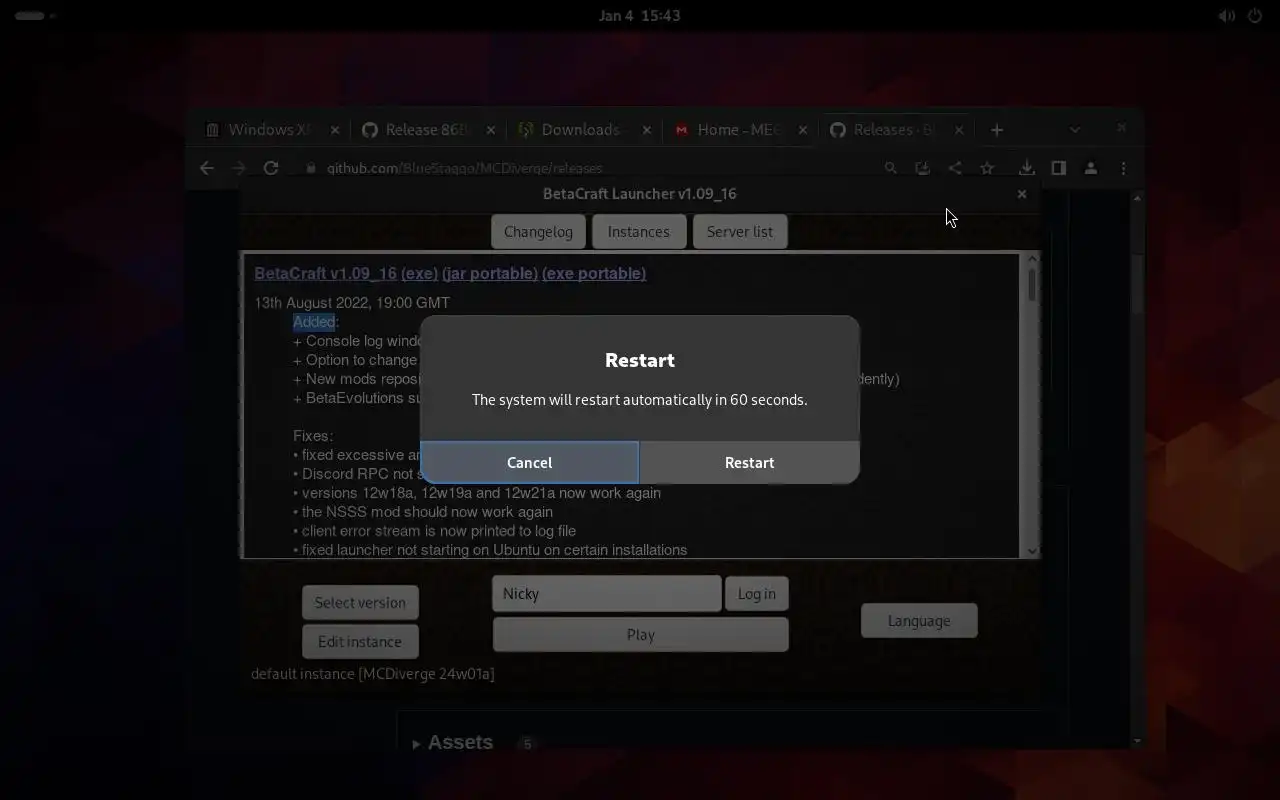Cancel the system restart dialog
The height and width of the screenshot is (800, 1280).
pos(529,462)
